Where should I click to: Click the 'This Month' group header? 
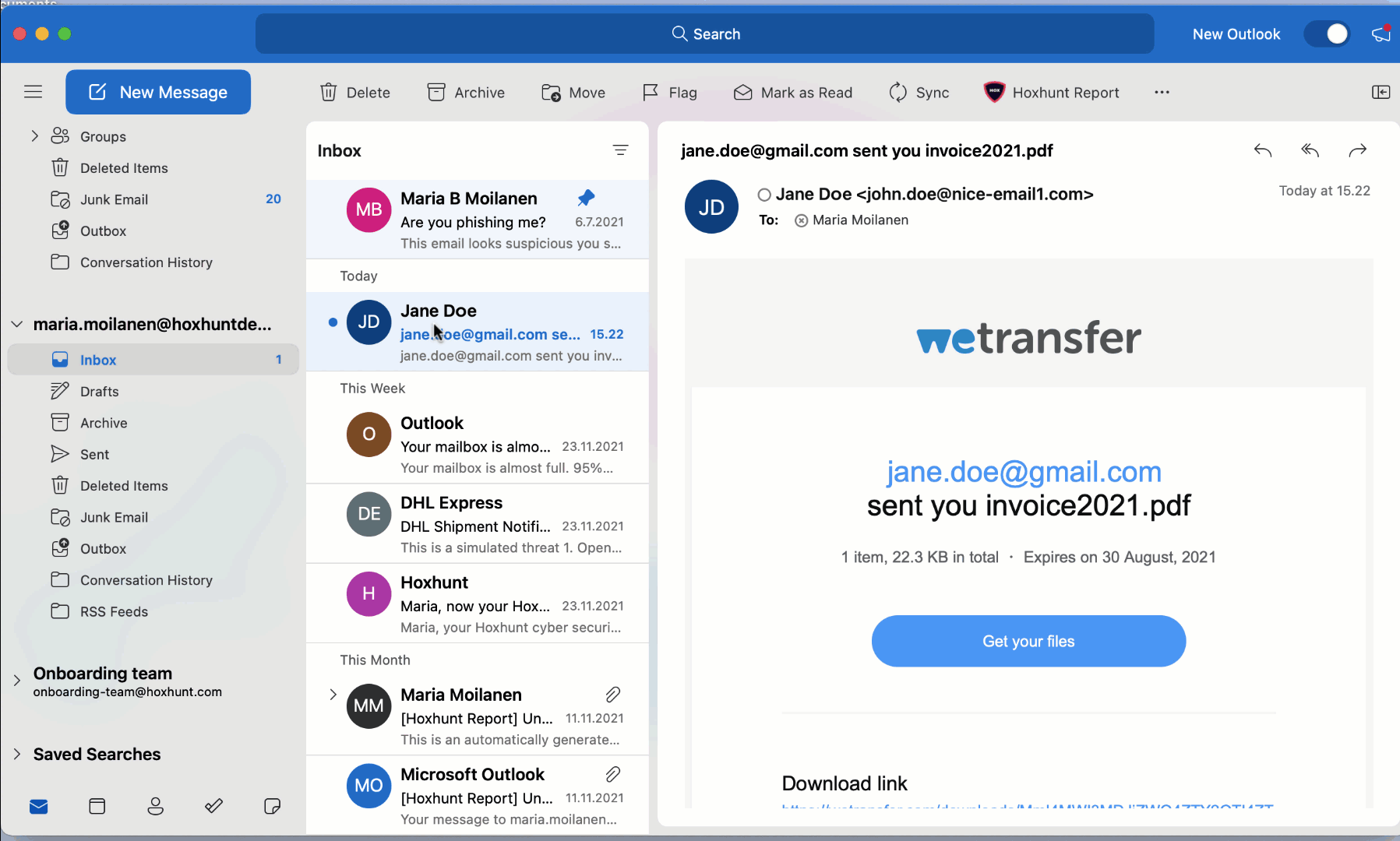375,660
